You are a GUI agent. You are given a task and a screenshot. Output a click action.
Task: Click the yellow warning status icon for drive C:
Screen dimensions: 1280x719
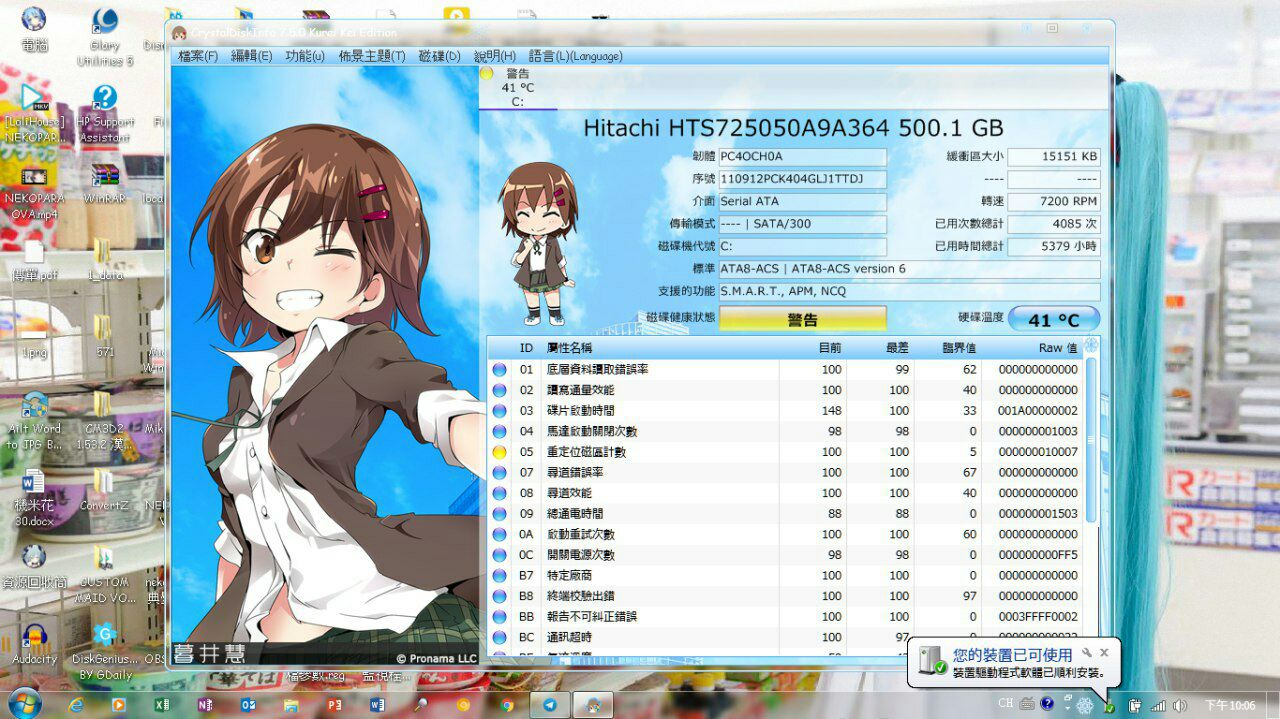(487, 73)
